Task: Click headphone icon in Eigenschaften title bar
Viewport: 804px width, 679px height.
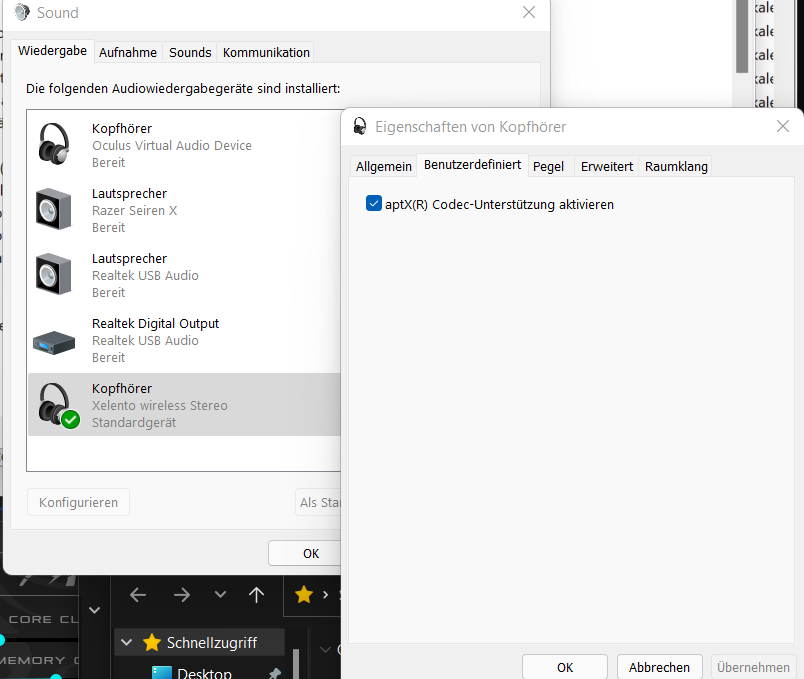Action: pyautogui.click(x=360, y=126)
